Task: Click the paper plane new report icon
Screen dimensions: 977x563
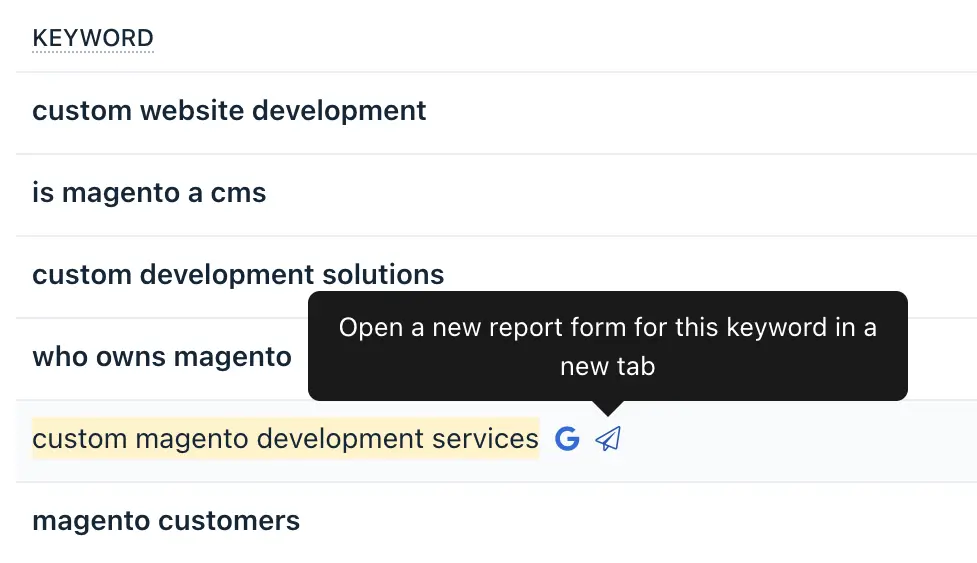Action: [x=608, y=439]
